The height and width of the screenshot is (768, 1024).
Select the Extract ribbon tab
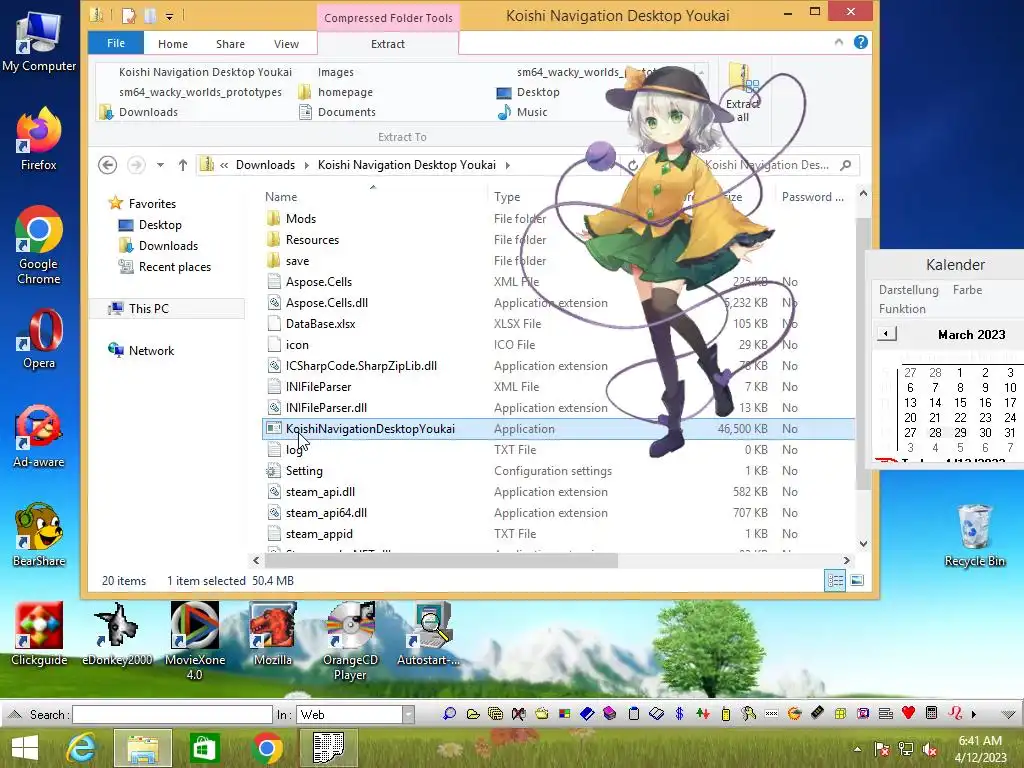pos(388,44)
